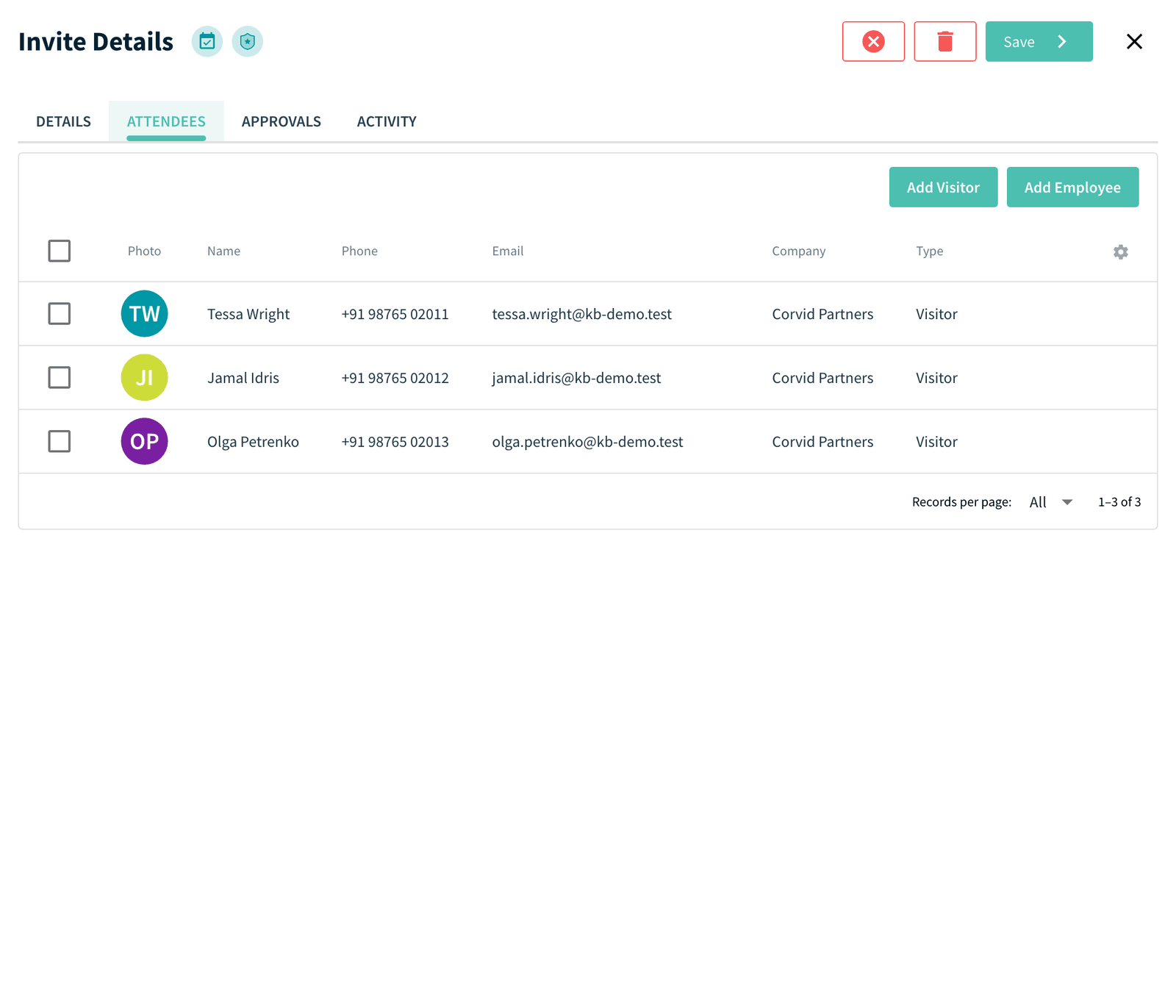Image resolution: width=1176 pixels, height=1008 pixels.
Task: Click the red trash delete button
Action: pyautogui.click(x=945, y=41)
